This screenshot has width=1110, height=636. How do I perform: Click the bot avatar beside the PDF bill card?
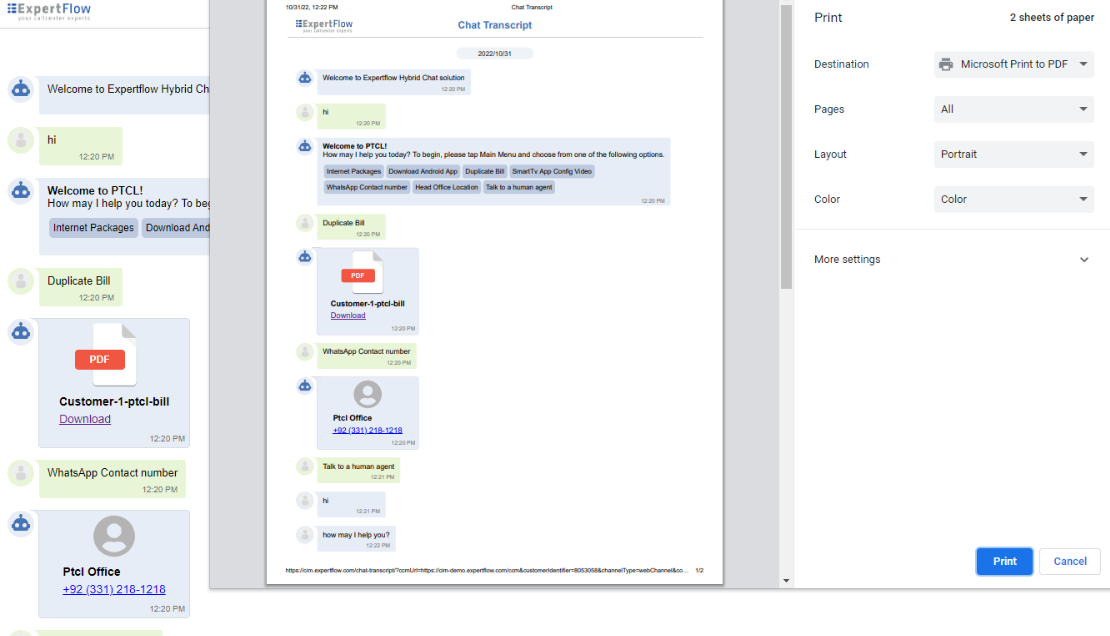coord(21,332)
